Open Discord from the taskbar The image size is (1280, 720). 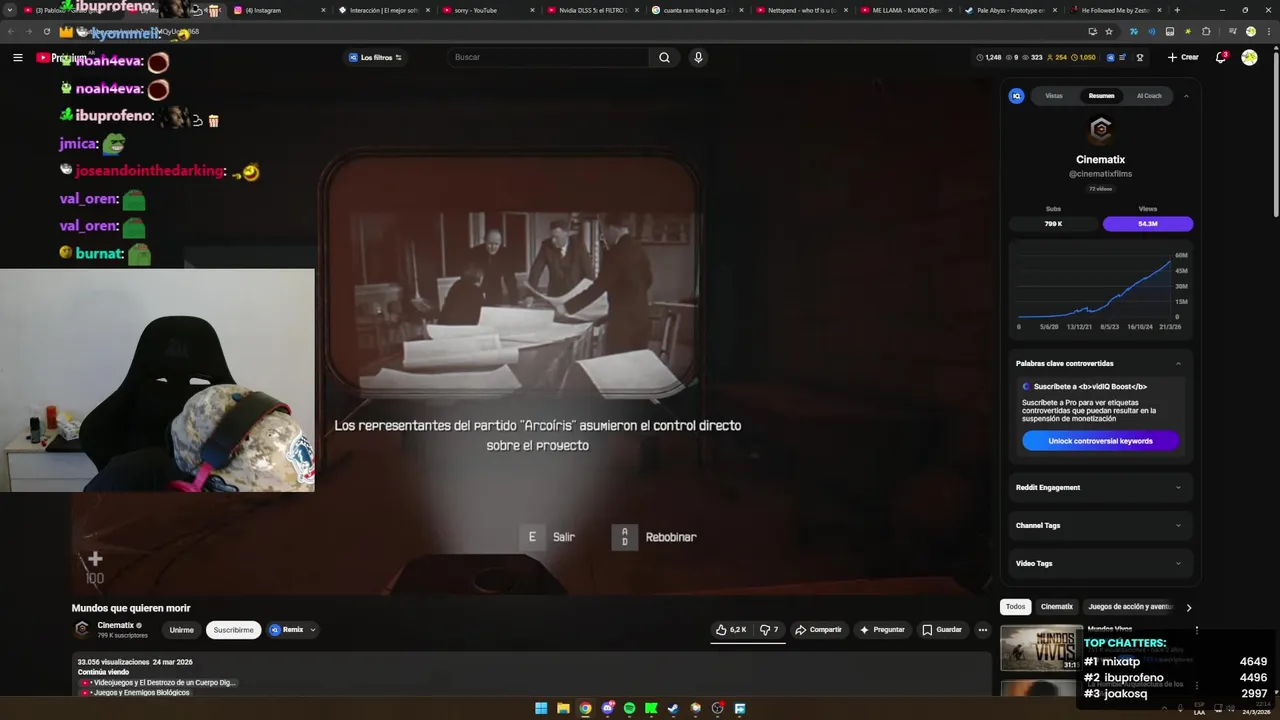coord(607,708)
